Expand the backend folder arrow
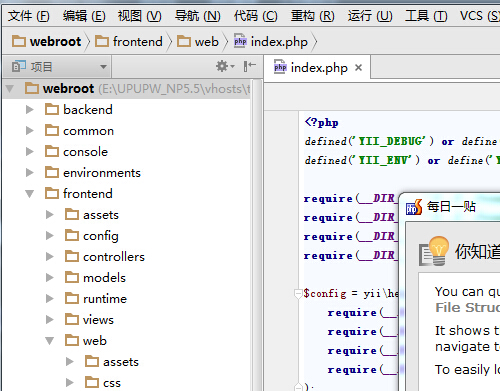 30,109
